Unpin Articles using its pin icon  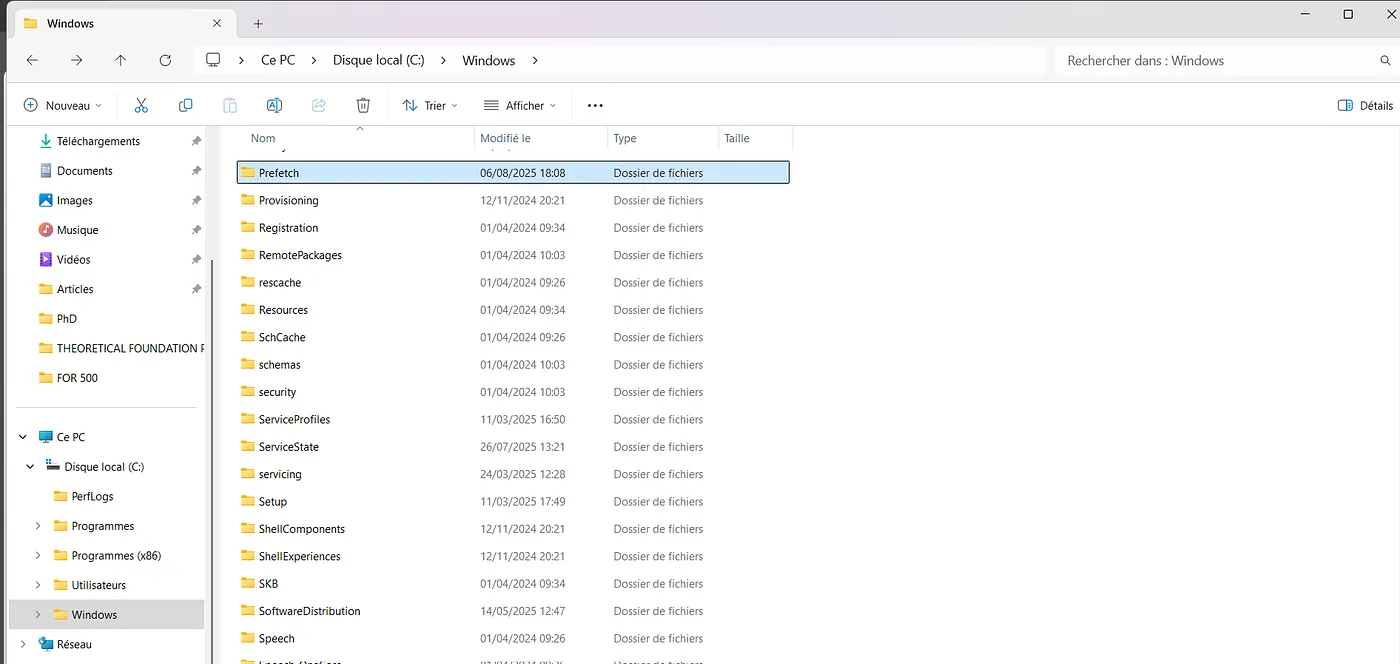coord(196,289)
